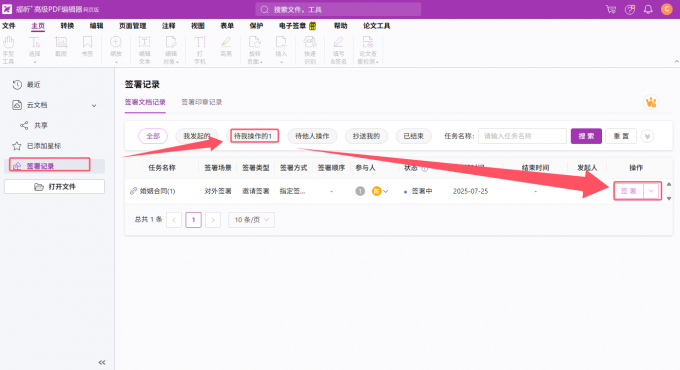Select the Highlight (高亮) pen tool
This screenshot has width=680, height=370.
226,46
